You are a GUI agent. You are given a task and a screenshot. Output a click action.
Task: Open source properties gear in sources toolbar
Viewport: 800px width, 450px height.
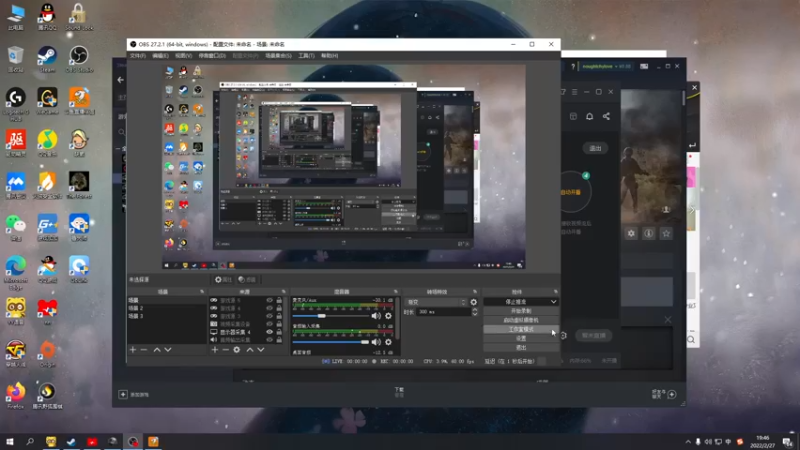click(x=237, y=349)
